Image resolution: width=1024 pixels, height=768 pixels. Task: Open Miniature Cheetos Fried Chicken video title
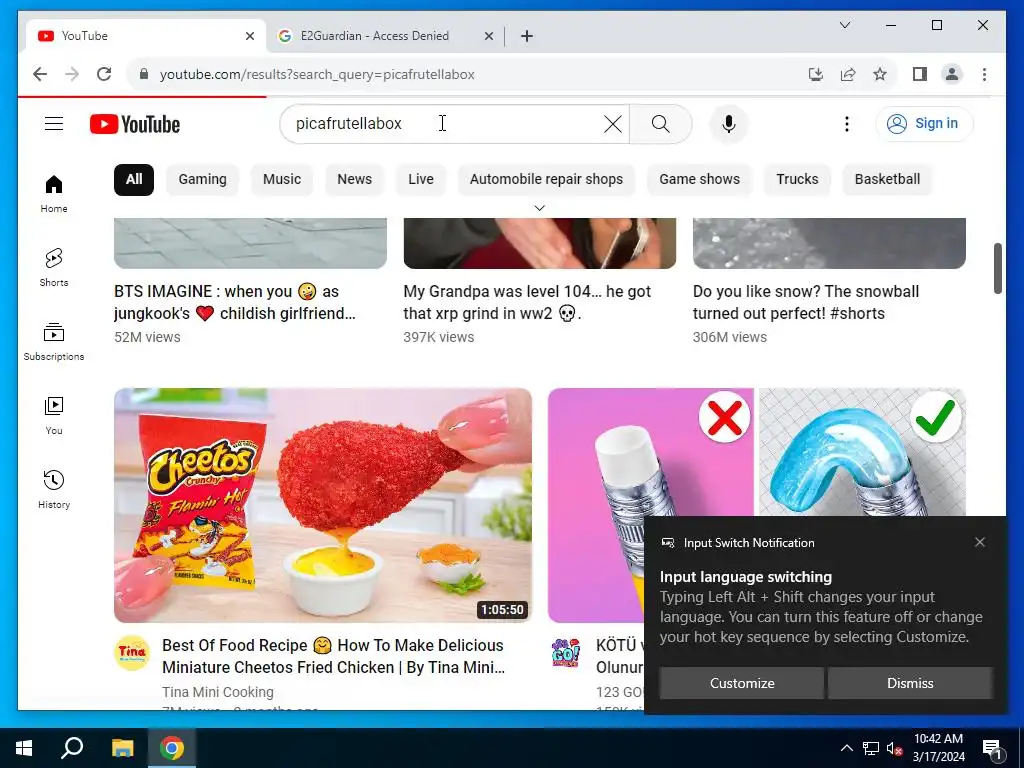(333, 656)
